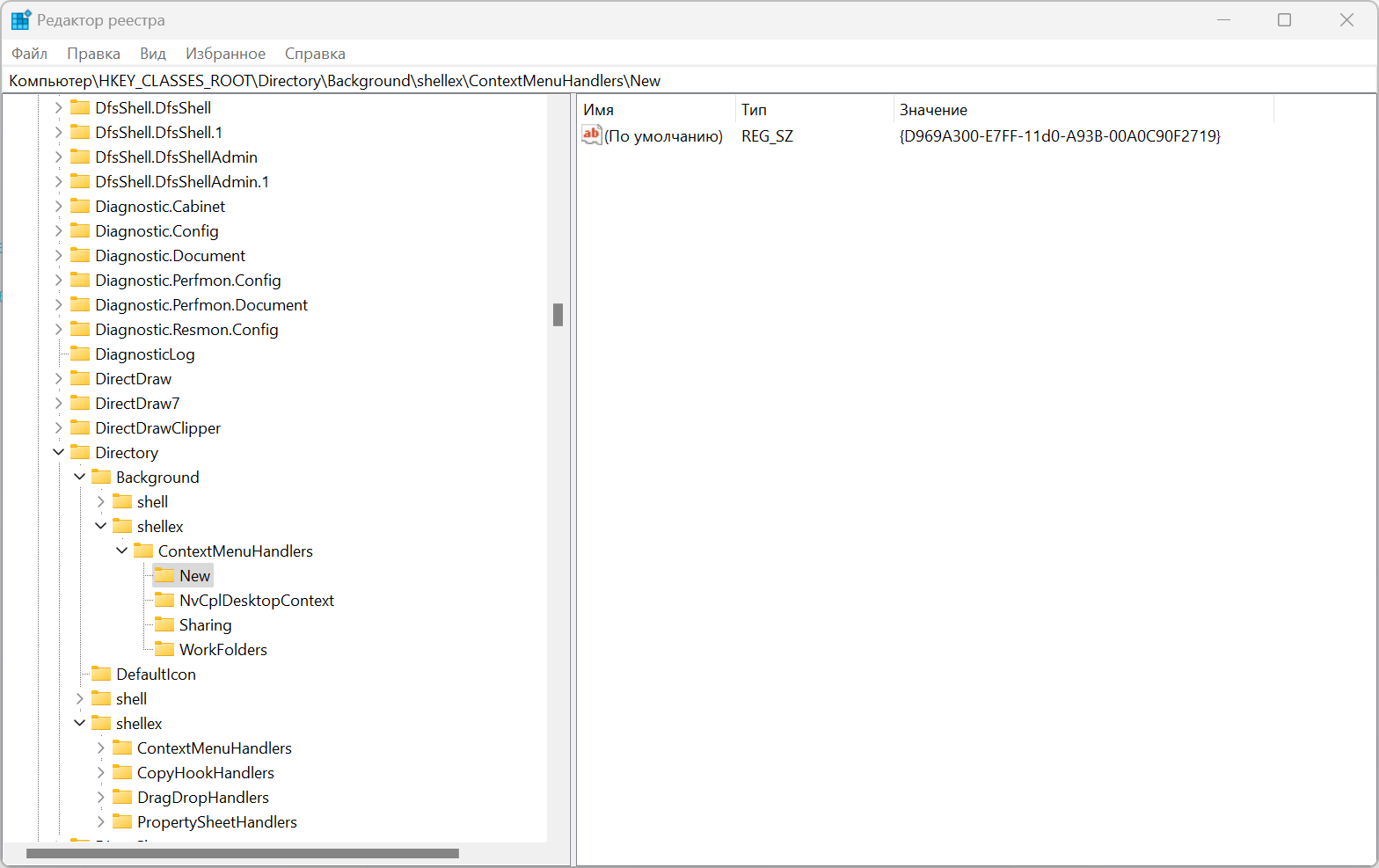Sort by the Значение column header
This screenshot has height=868, width=1379.
point(1083,110)
